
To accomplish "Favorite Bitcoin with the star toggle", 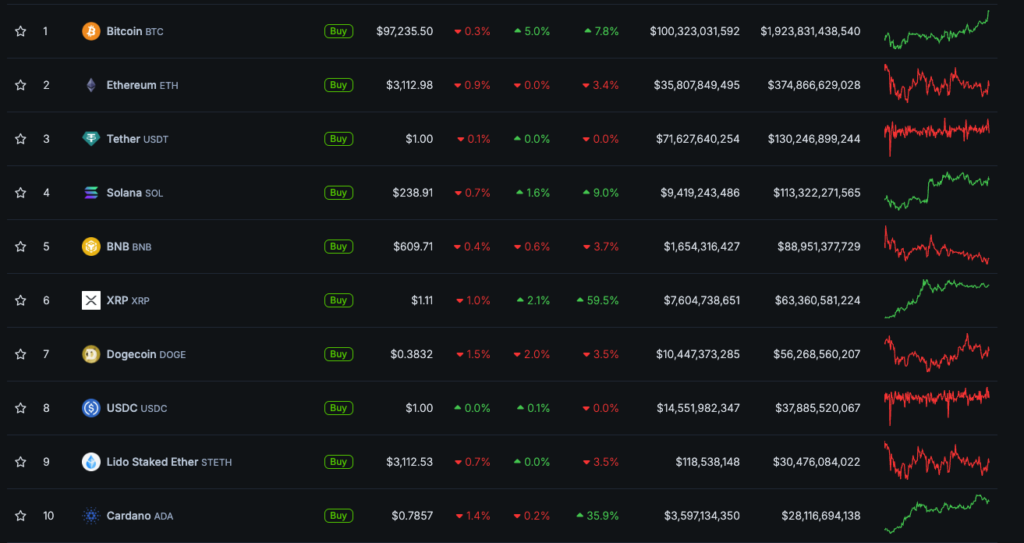I will pos(20,31).
